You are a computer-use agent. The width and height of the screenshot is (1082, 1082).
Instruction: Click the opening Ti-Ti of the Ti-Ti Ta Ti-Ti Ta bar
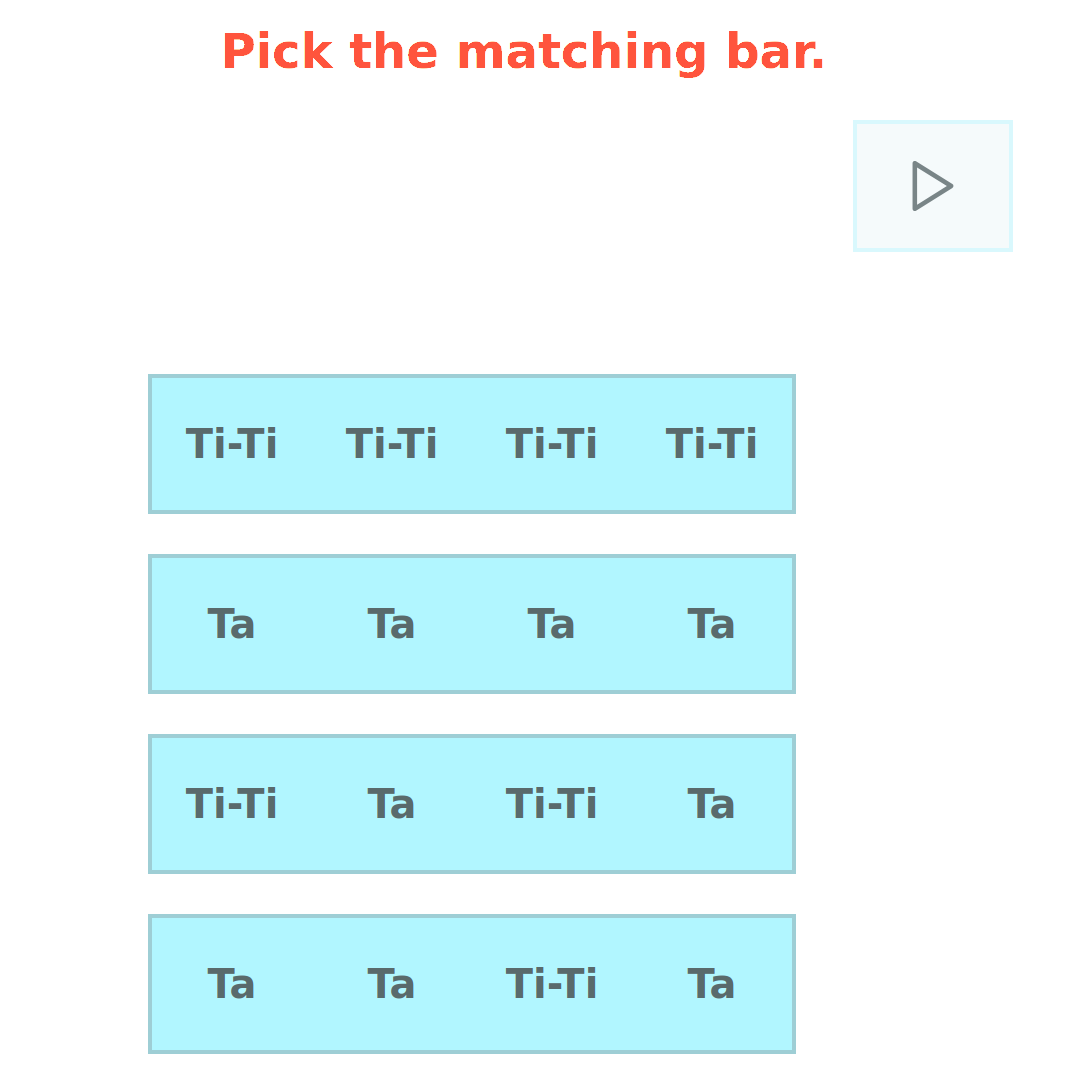tap(231, 804)
